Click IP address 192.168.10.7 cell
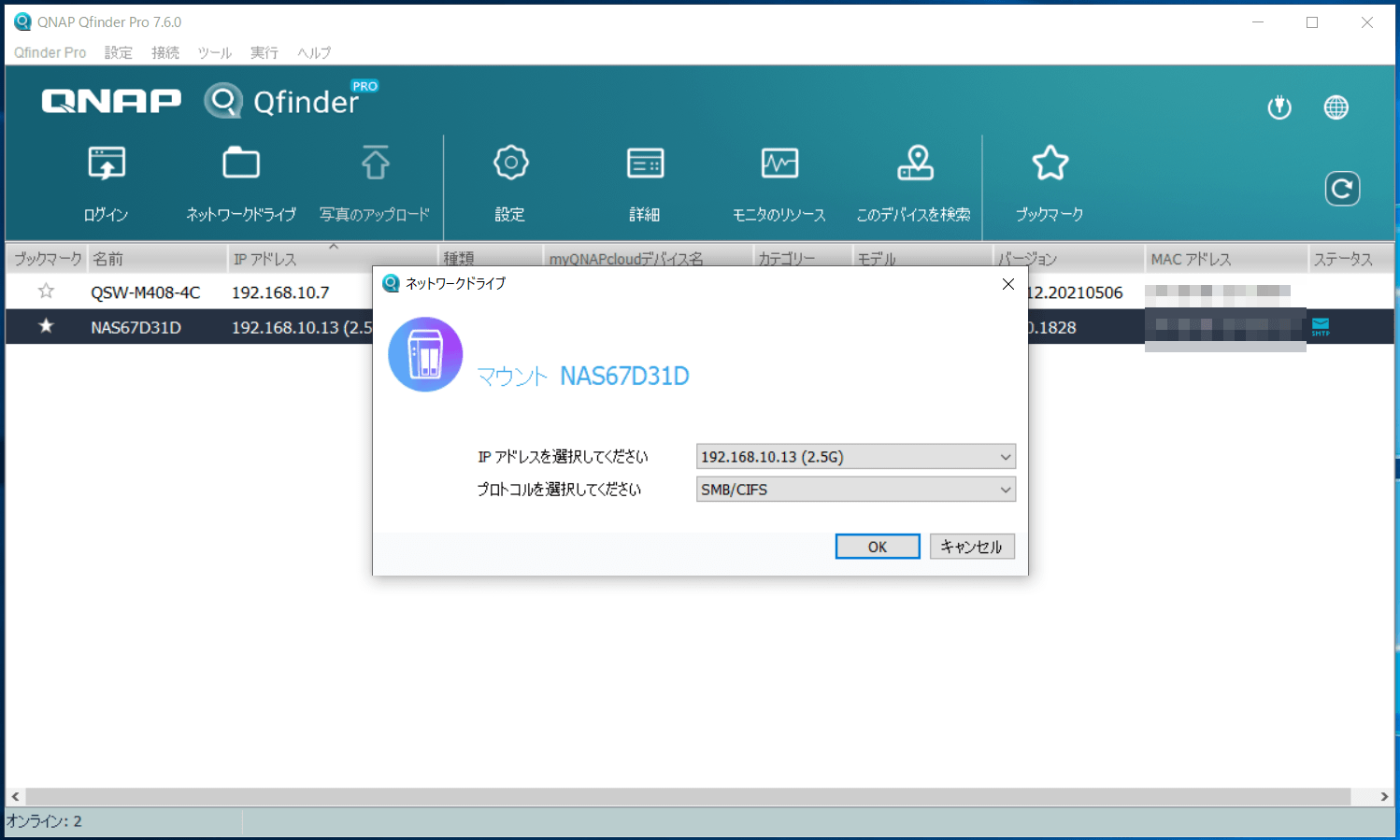The height and width of the screenshot is (840, 1400). [x=280, y=292]
